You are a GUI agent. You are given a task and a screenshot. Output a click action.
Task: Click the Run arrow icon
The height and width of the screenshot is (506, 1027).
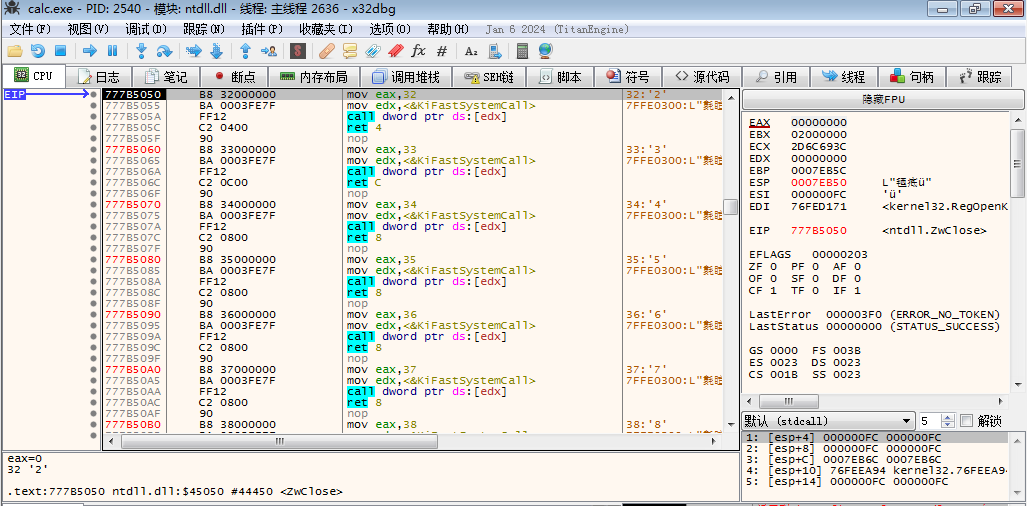[x=90, y=50]
